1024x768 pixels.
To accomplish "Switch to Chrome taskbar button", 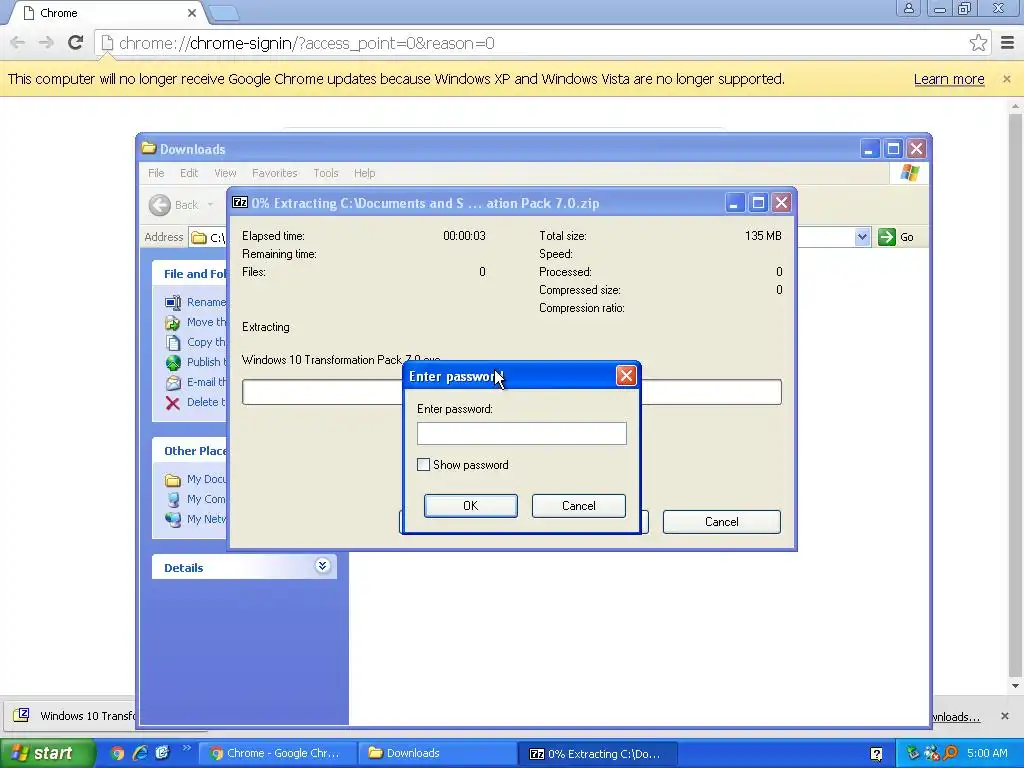I will pos(276,753).
